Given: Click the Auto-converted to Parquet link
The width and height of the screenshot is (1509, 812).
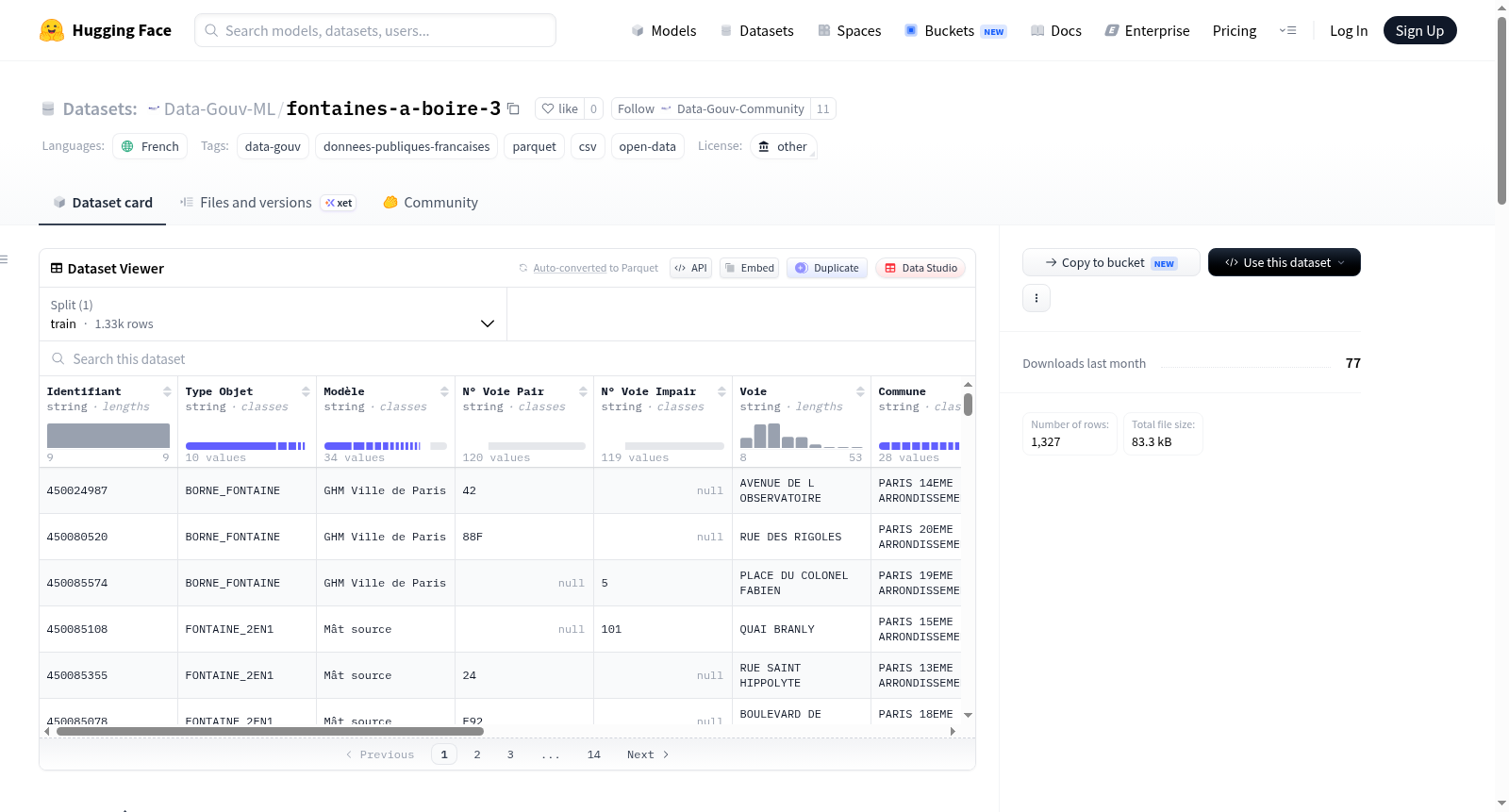Looking at the screenshot, I should point(596,268).
